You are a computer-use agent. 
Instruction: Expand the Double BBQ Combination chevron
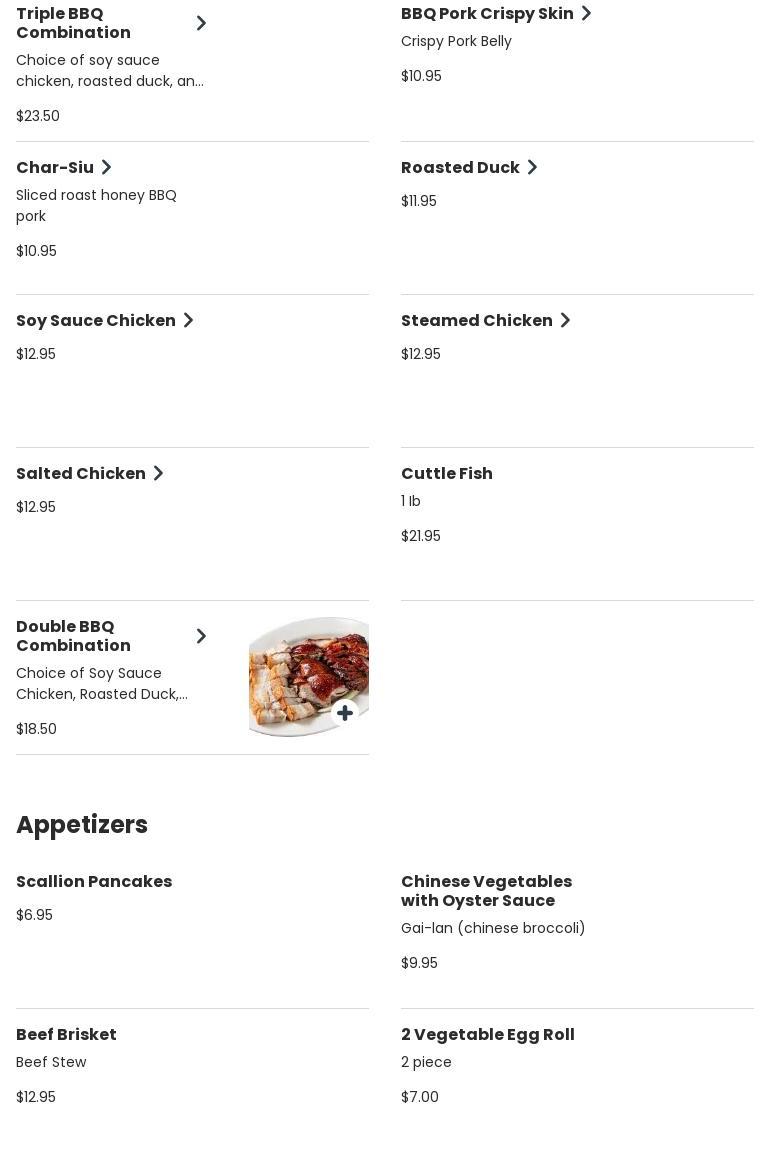click(201, 636)
